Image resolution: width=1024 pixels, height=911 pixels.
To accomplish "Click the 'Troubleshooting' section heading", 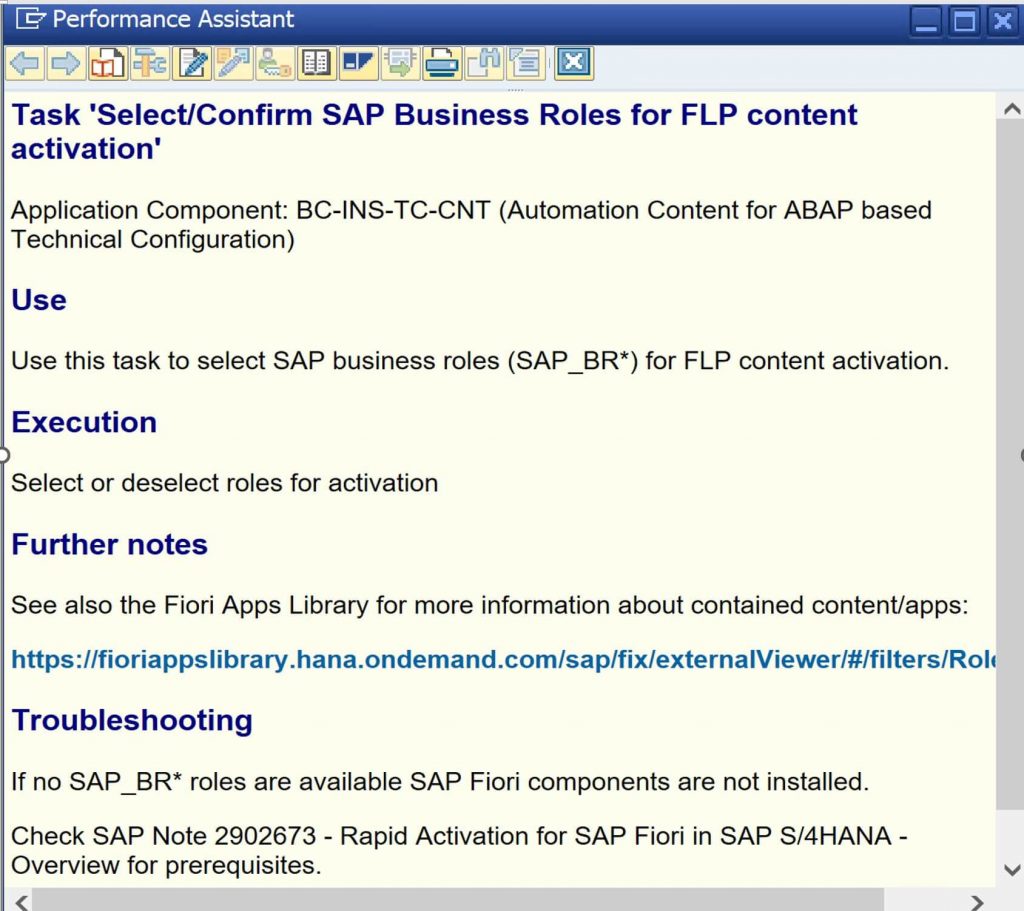I will [x=132, y=720].
